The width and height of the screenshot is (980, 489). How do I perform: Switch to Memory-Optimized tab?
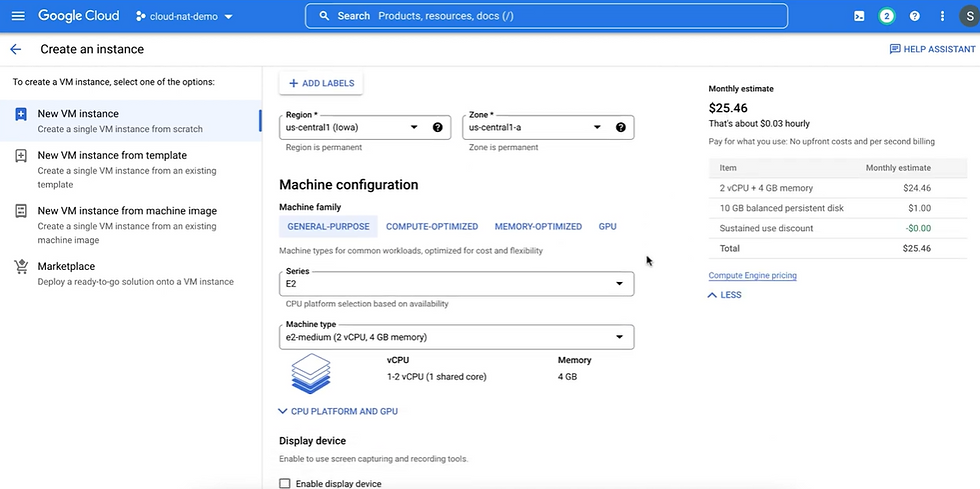coord(538,226)
